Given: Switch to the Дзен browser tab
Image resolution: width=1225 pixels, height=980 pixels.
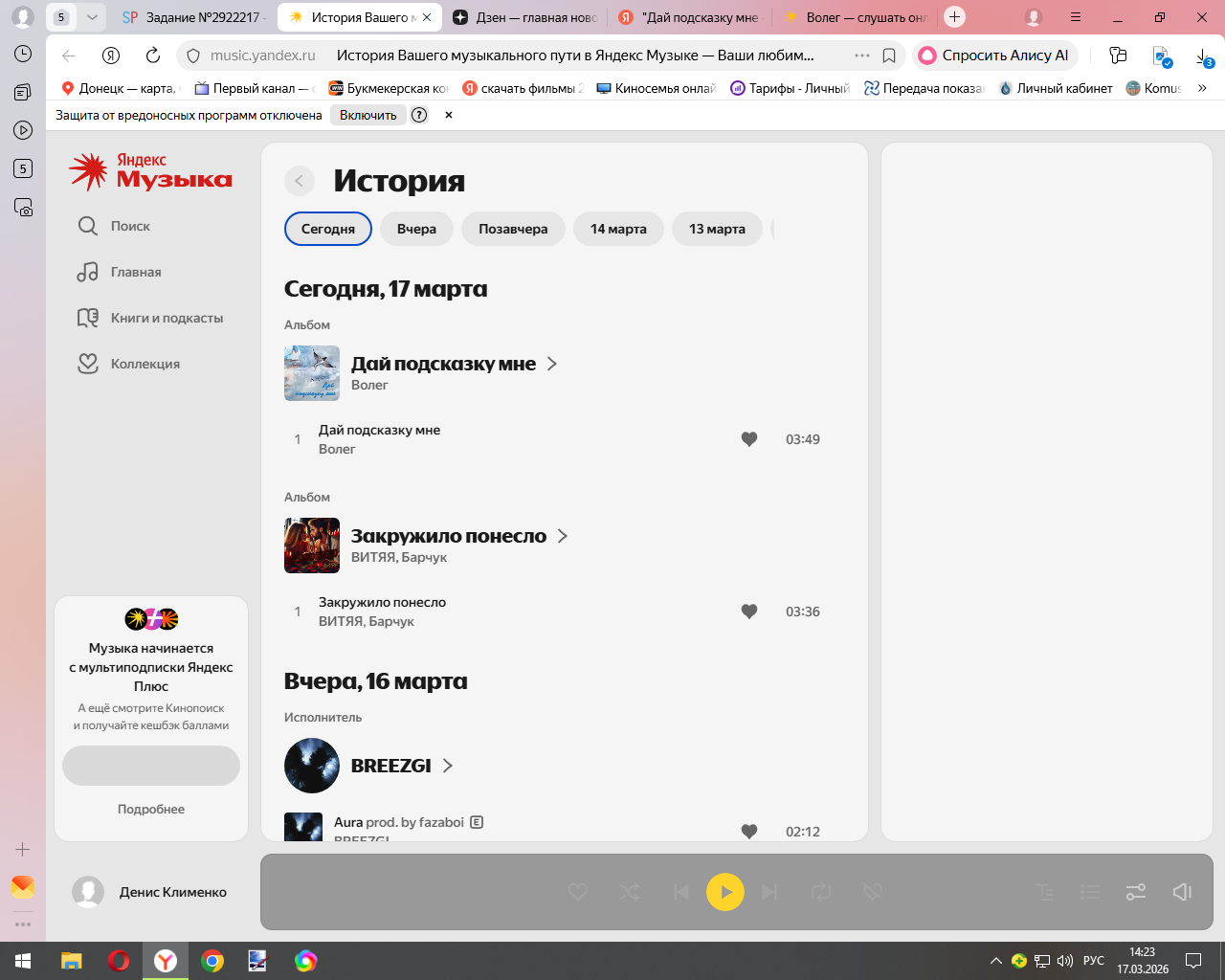Looking at the screenshot, I should point(524,17).
